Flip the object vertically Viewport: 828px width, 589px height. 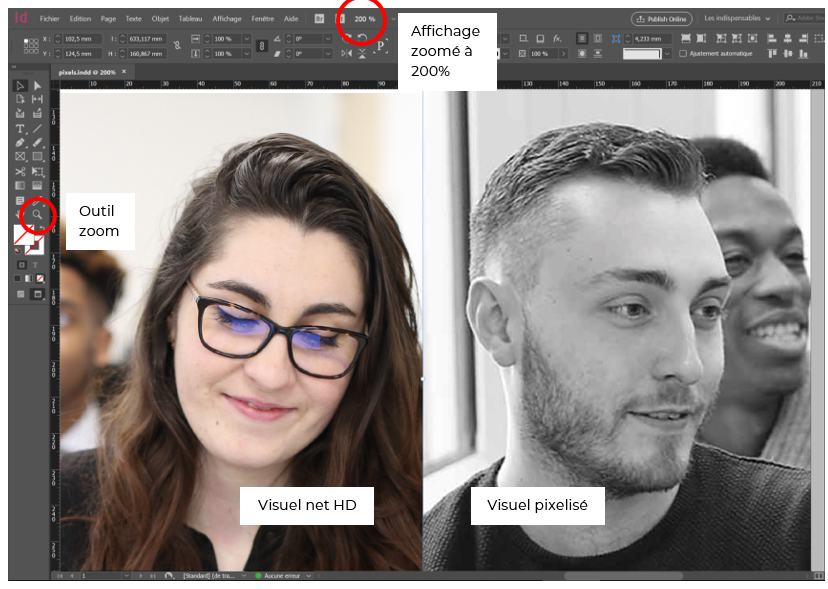pyautogui.click(x=362, y=53)
